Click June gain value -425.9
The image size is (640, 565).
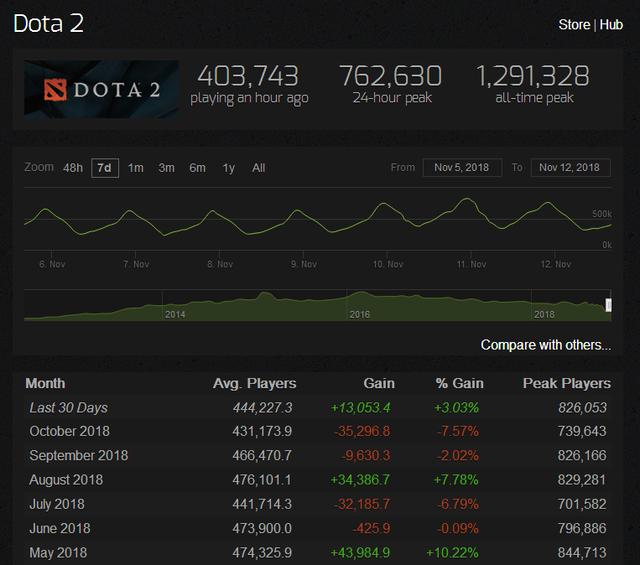coord(371,528)
